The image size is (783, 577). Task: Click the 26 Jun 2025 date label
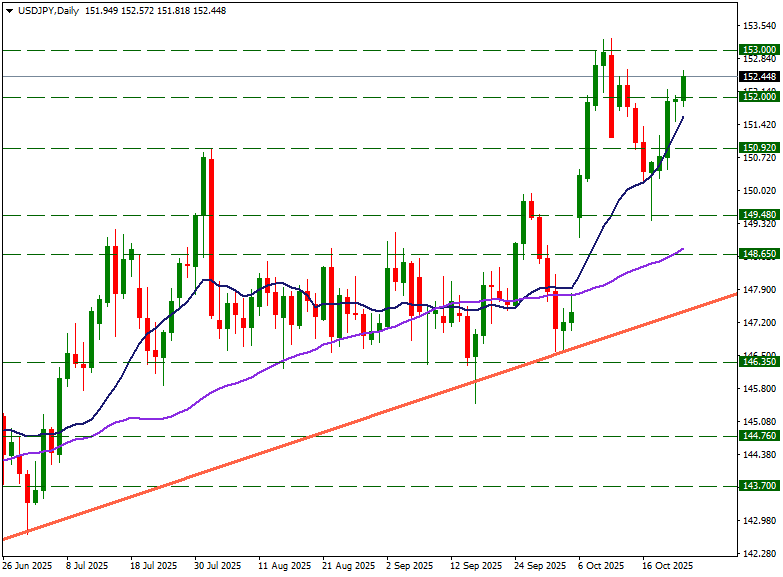coord(27,565)
